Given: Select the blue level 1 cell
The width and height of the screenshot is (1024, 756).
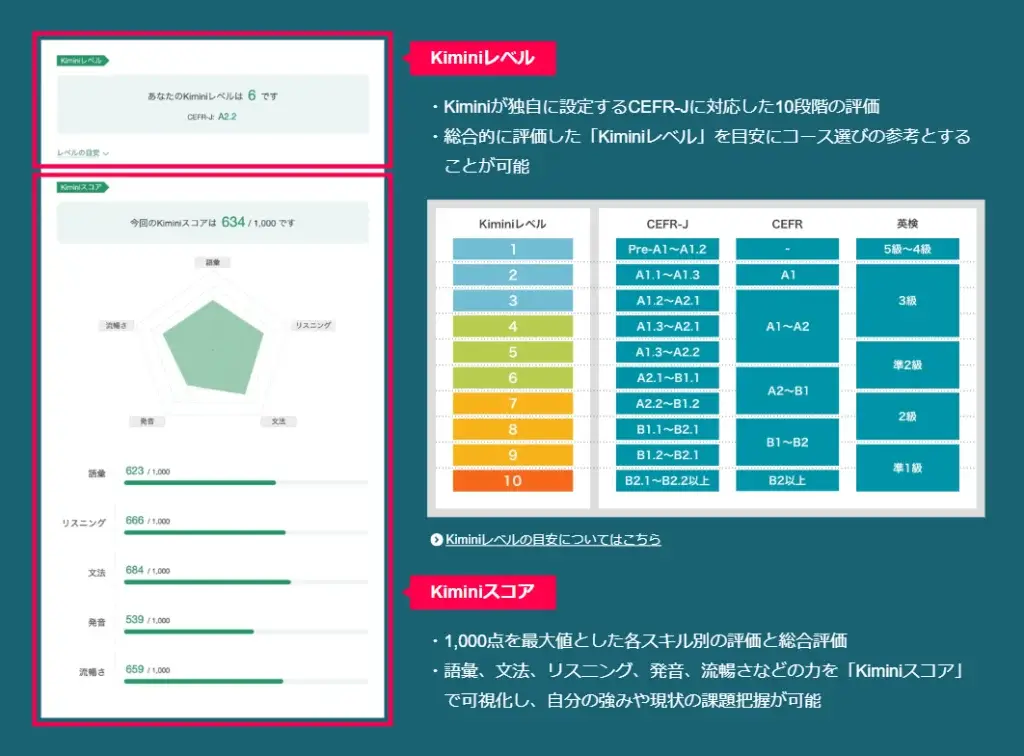Looking at the screenshot, I should (x=513, y=249).
